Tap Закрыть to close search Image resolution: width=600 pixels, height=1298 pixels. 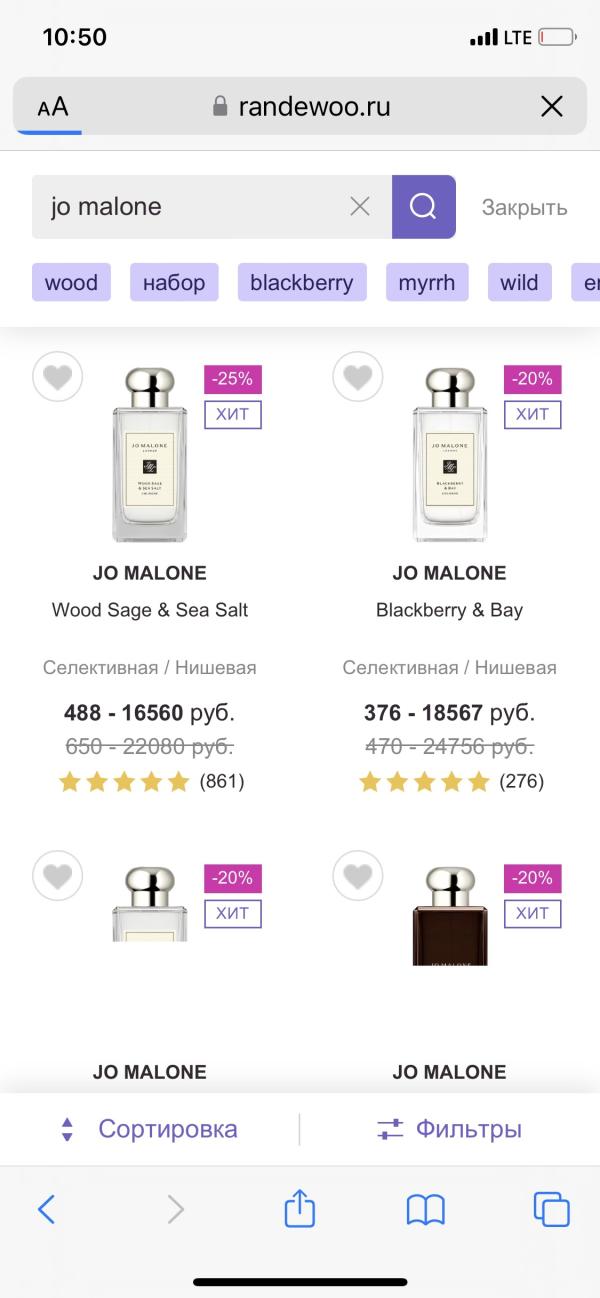pyautogui.click(x=524, y=207)
